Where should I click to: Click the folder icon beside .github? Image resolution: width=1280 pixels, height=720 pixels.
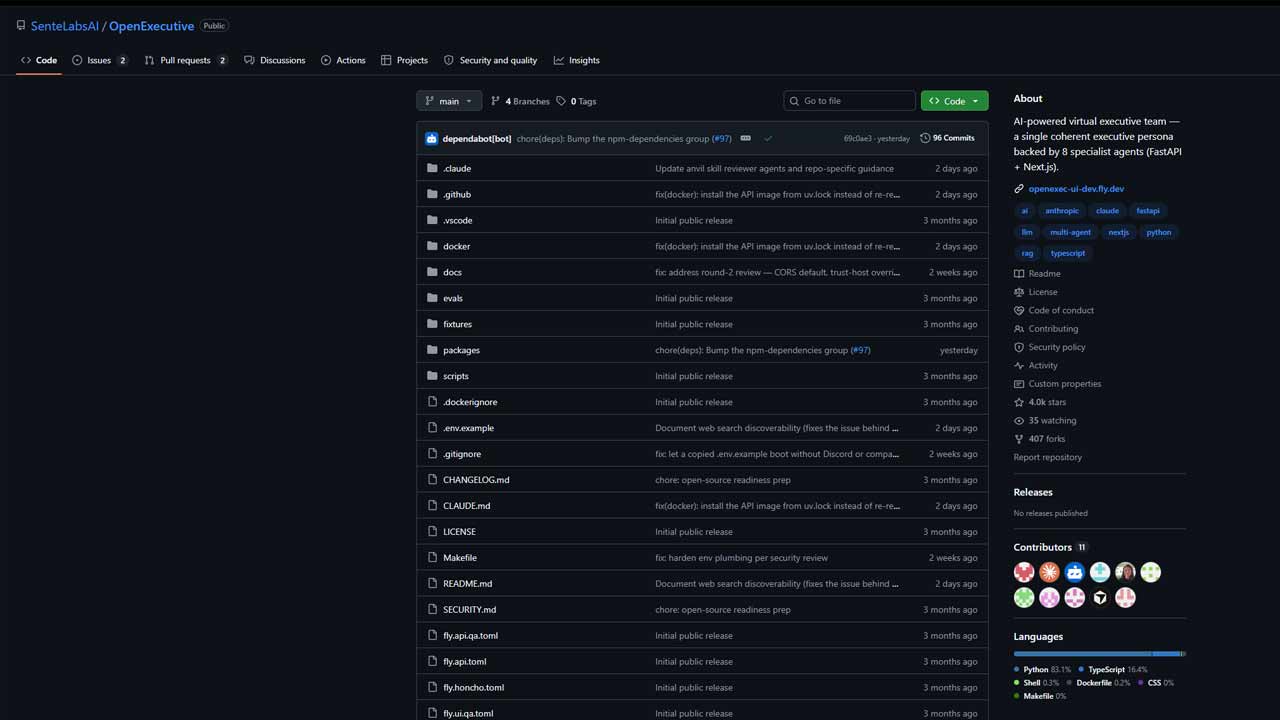tap(432, 194)
